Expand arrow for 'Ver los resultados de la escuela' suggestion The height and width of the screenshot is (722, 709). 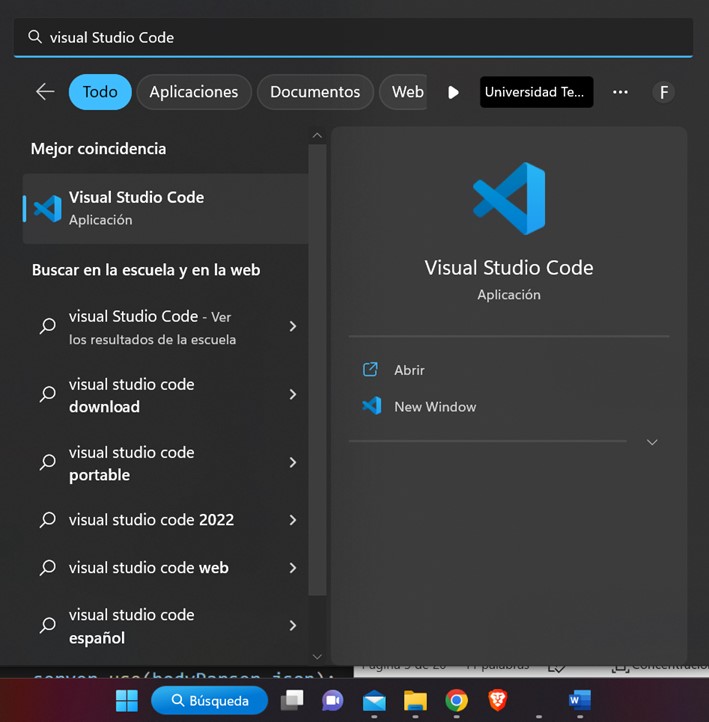pos(293,326)
